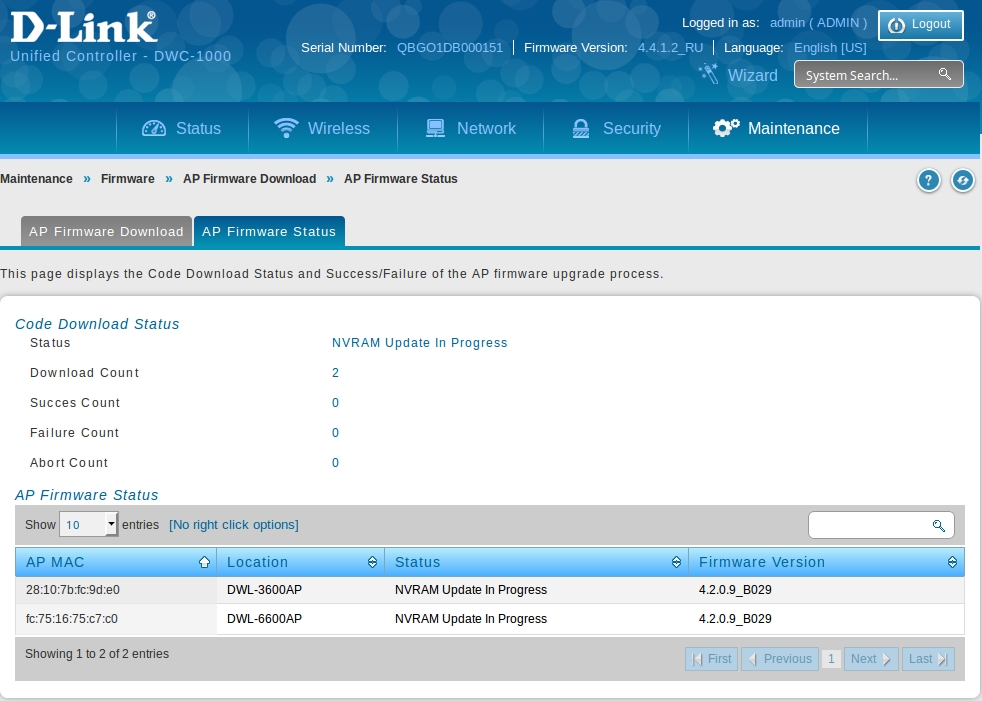Sort by AP MAC column arrow
Screen dimensions: 982x701
[x=205, y=562]
